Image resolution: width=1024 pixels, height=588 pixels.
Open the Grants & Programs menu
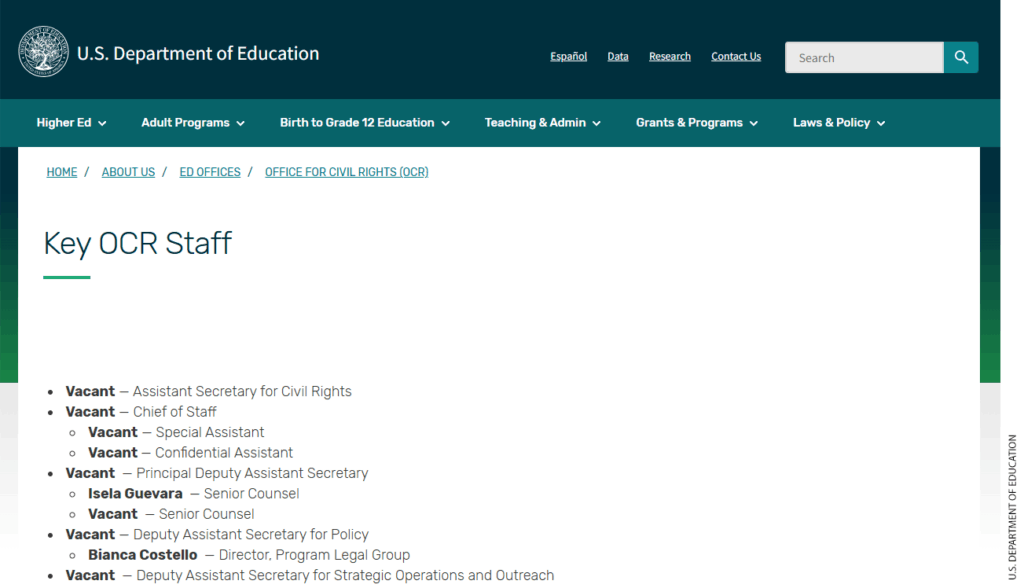[x=697, y=123]
